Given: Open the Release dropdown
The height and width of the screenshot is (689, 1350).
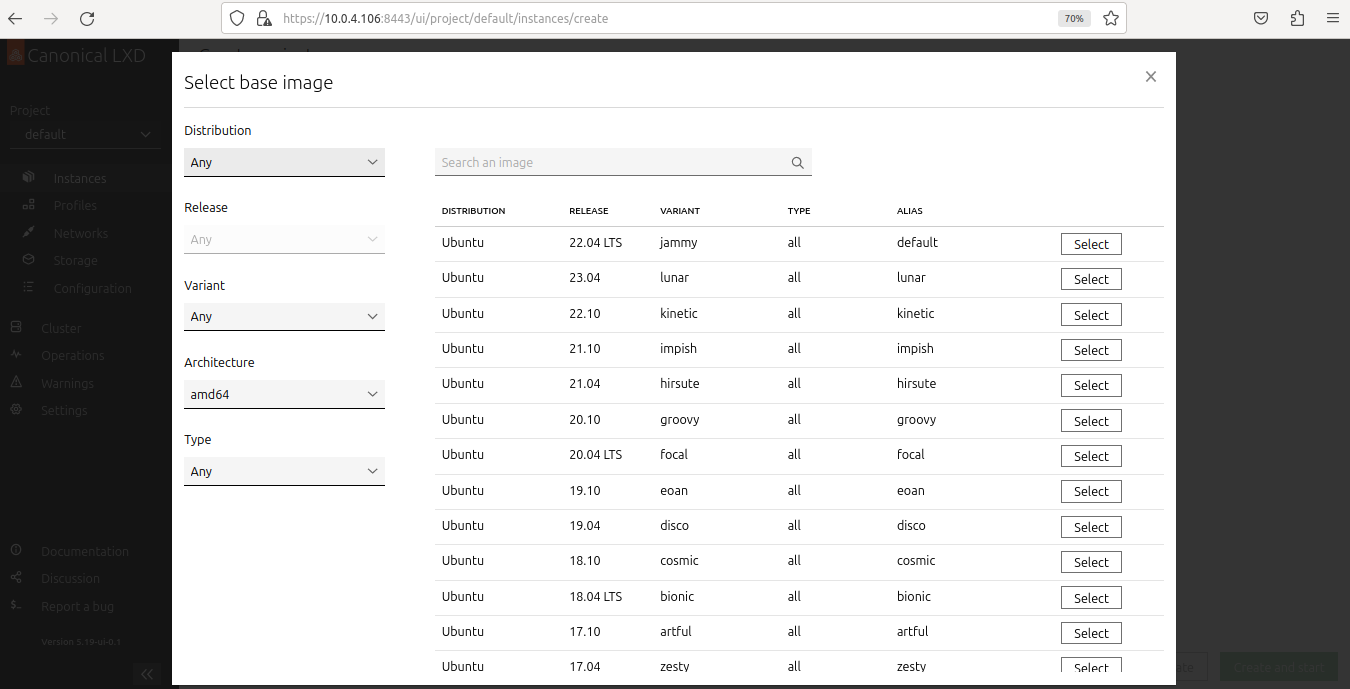Looking at the screenshot, I should (x=284, y=239).
